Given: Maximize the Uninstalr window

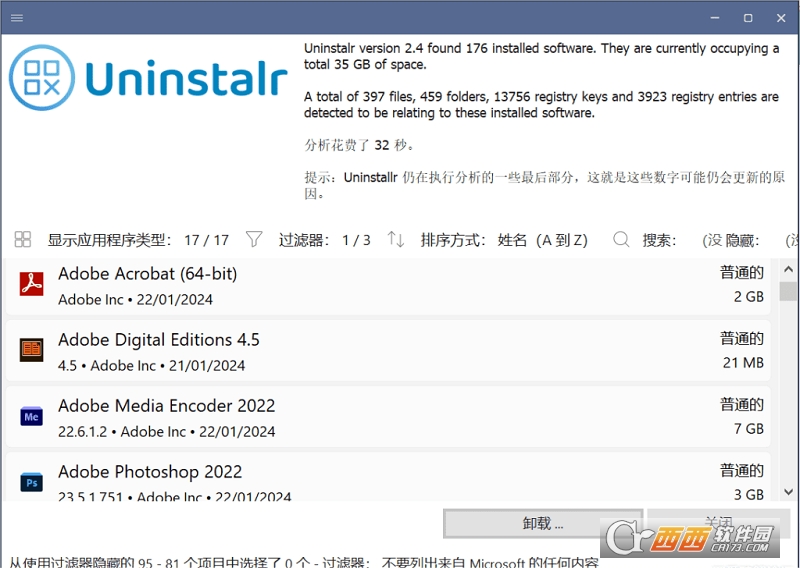Looking at the screenshot, I should click(x=748, y=18).
